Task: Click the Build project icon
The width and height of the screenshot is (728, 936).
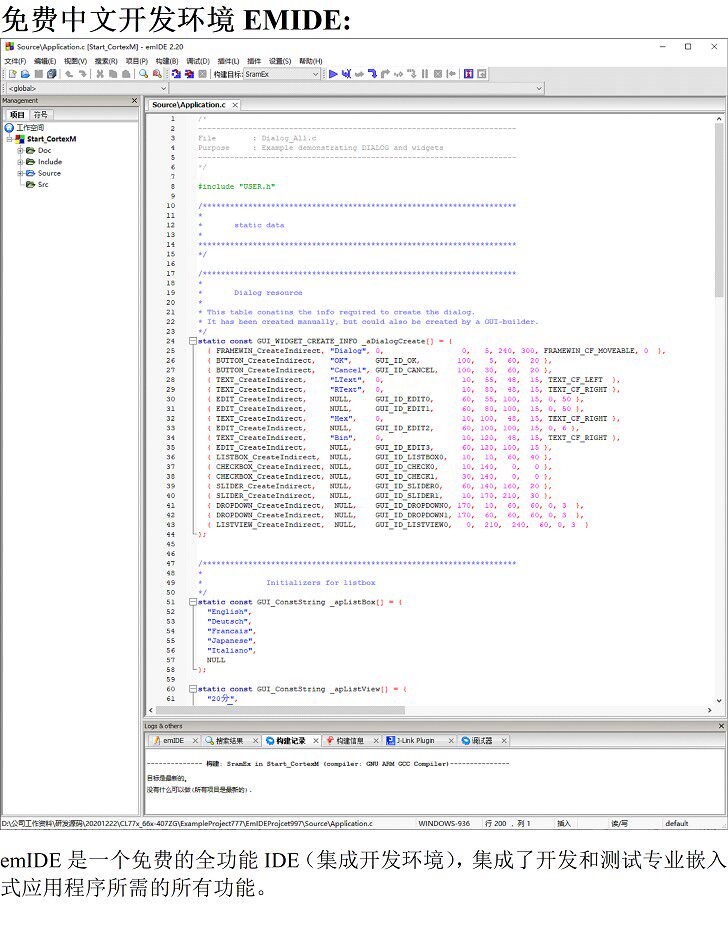Action: point(176,74)
